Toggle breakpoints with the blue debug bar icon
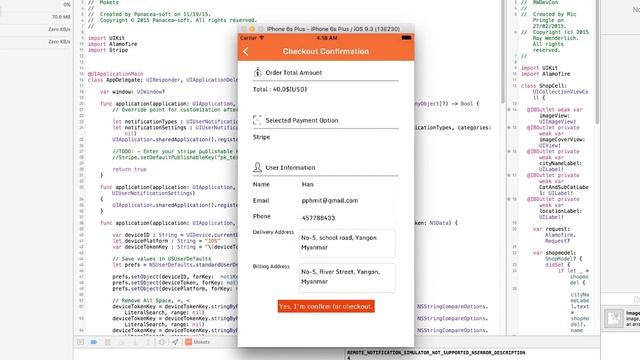The width and height of the screenshot is (640, 360). tap(94, 342)
